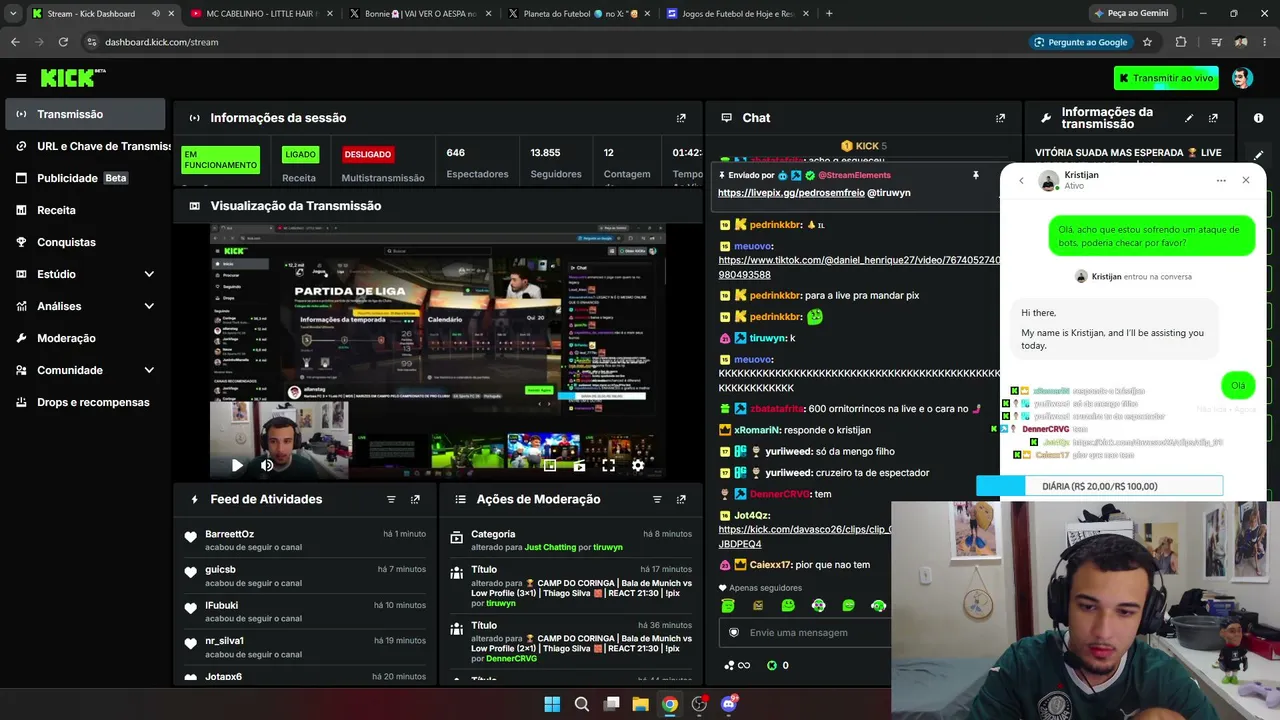Click the browser address bar URL

click(162, 42)
